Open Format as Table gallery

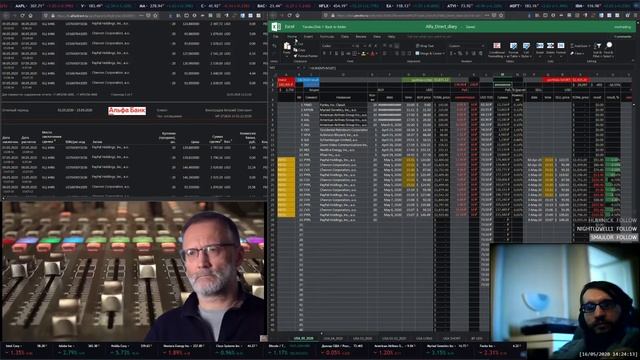point(513,50)
